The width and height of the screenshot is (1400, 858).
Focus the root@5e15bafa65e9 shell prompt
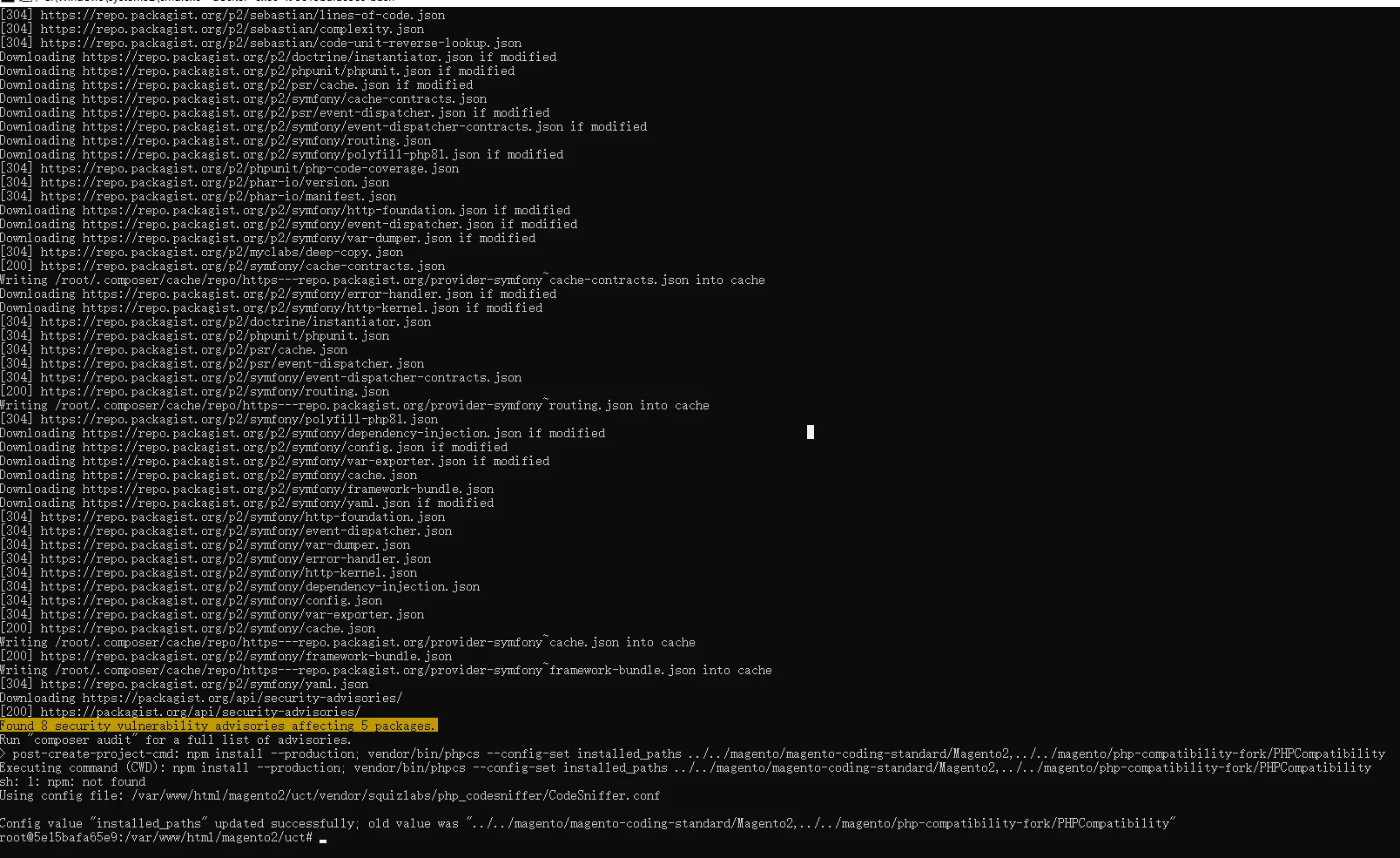[x=164, y=837]
